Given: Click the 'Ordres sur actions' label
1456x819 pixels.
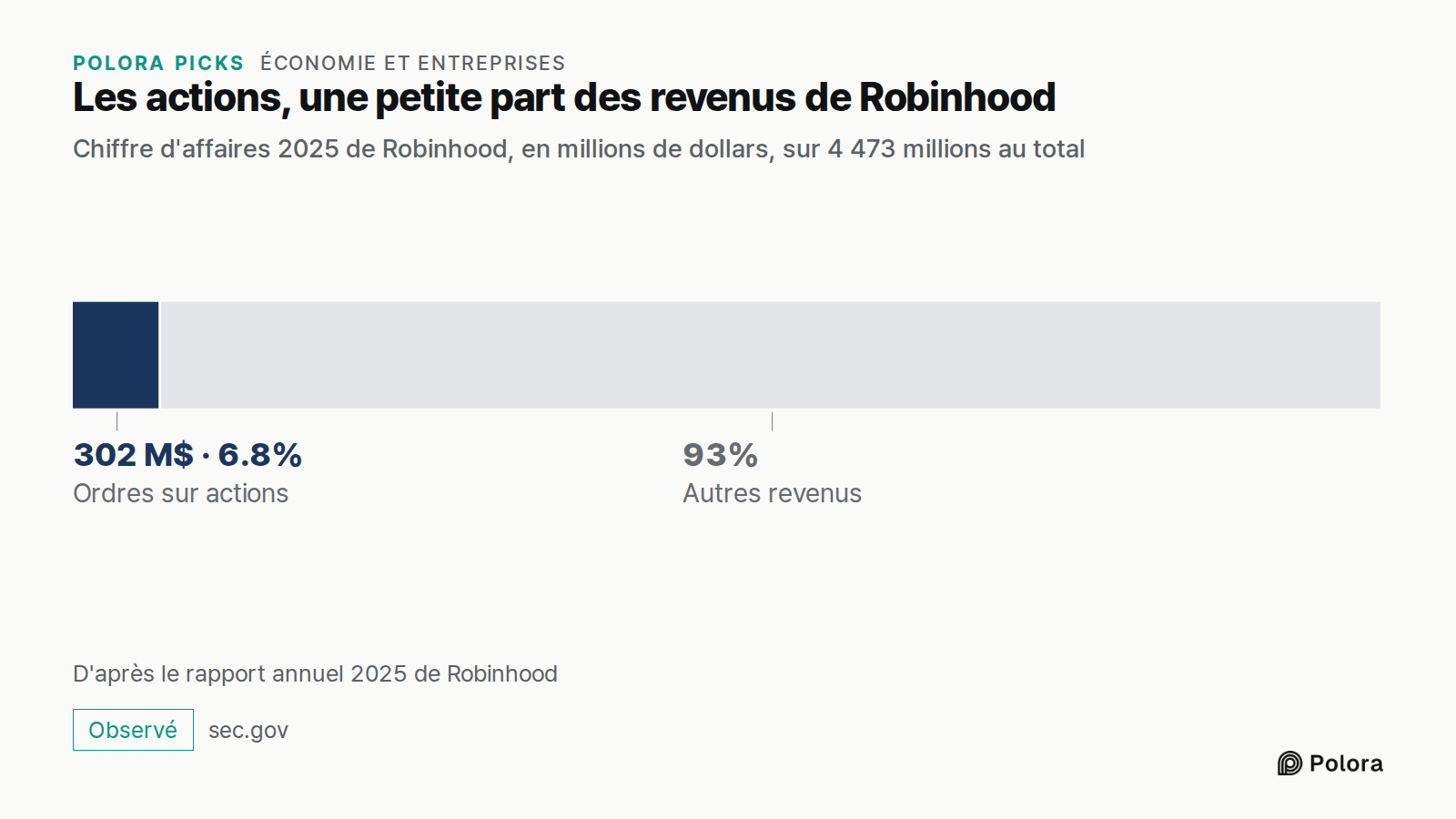Looking at the screenshot, I should pos(180,493).
